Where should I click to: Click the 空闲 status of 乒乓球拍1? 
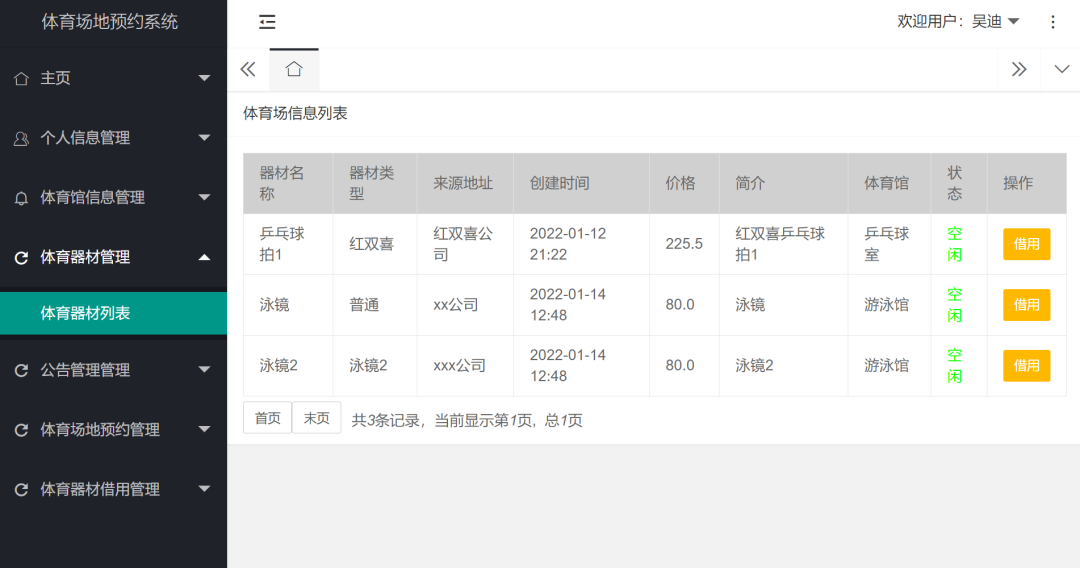click(x=955, y=244)
